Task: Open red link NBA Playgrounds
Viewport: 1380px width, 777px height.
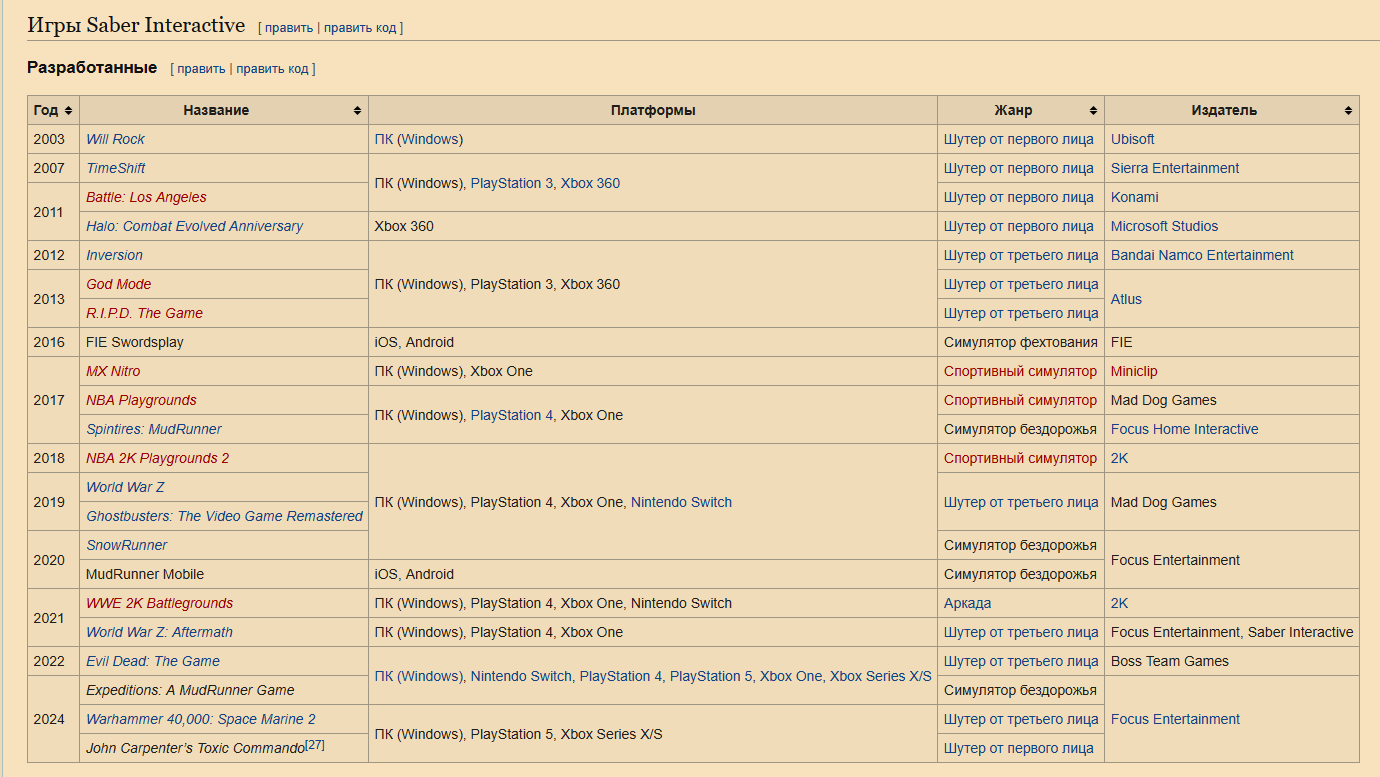Action: (x=141, y=400)
